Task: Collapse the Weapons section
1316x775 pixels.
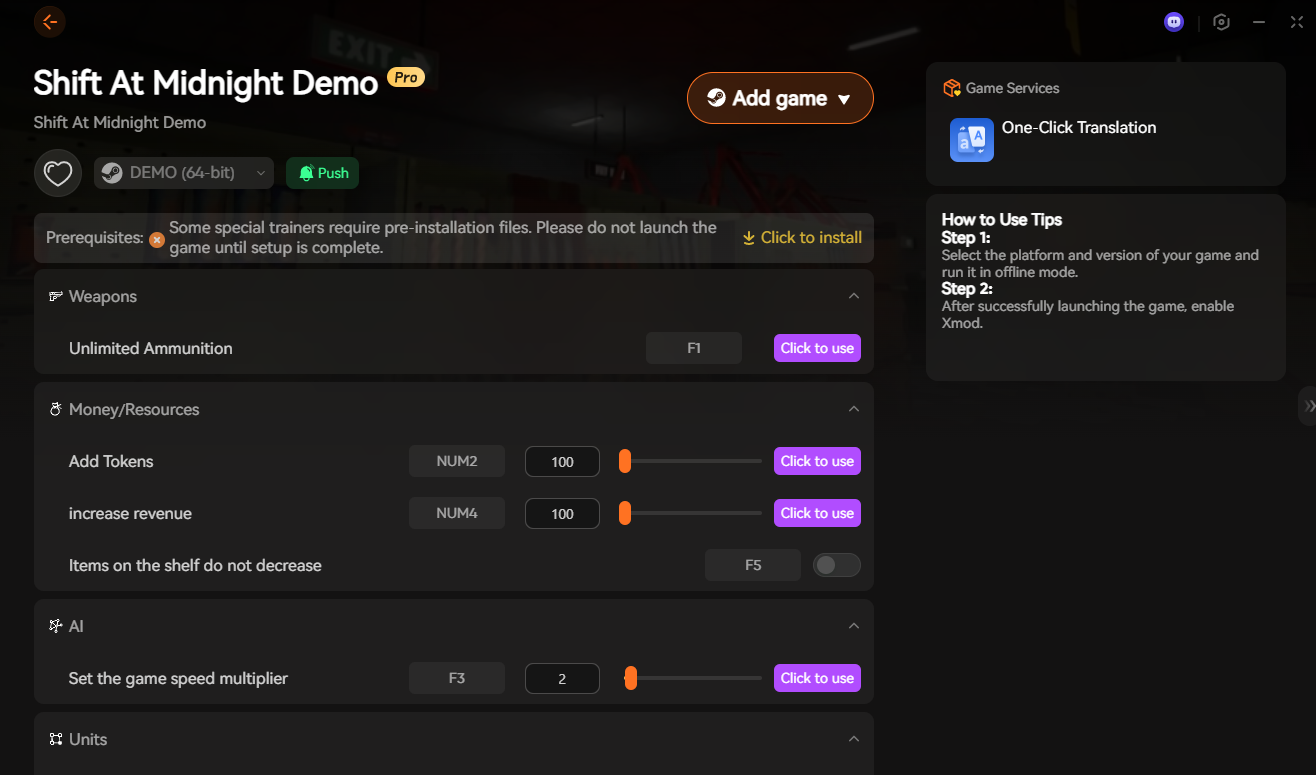Action: click(853, 296)
